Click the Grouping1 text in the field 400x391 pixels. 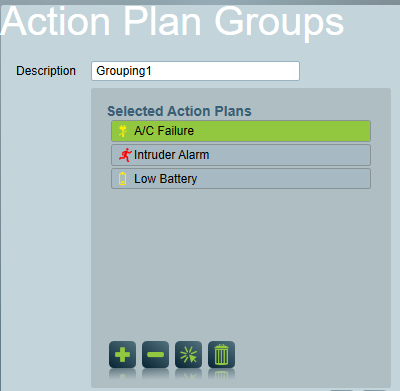point(124,71)
